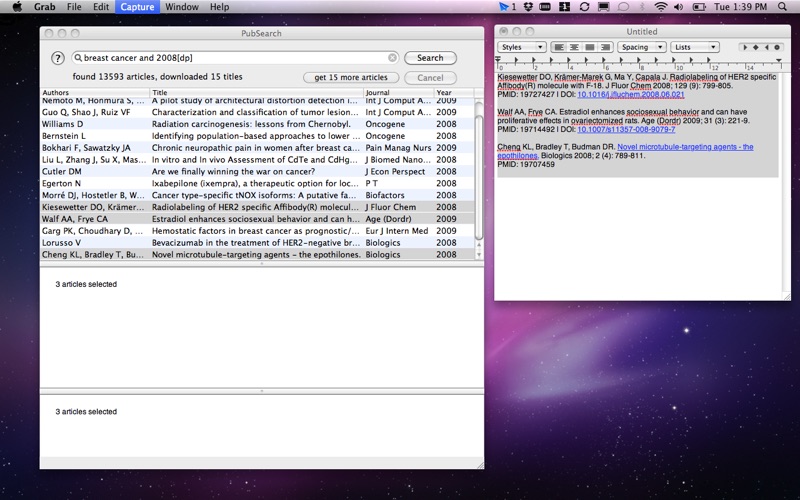
Task: Select the decimal tab stop circle tool
Action: pos(777,47)
